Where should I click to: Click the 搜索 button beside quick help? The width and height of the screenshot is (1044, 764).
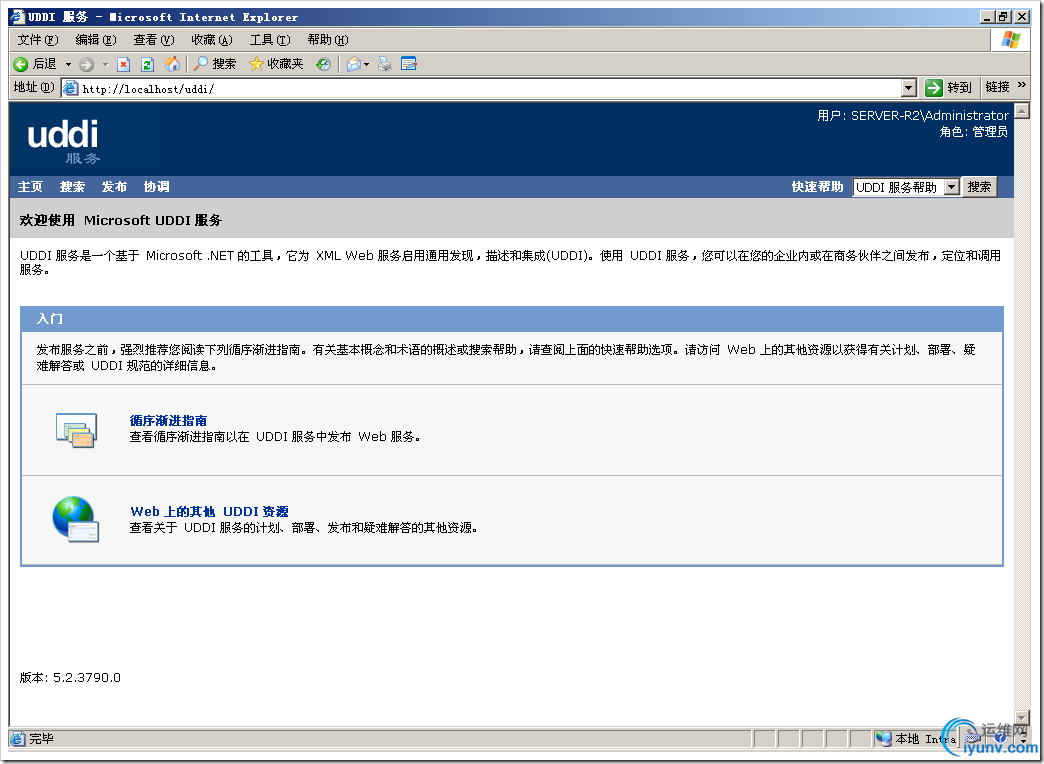979,187
